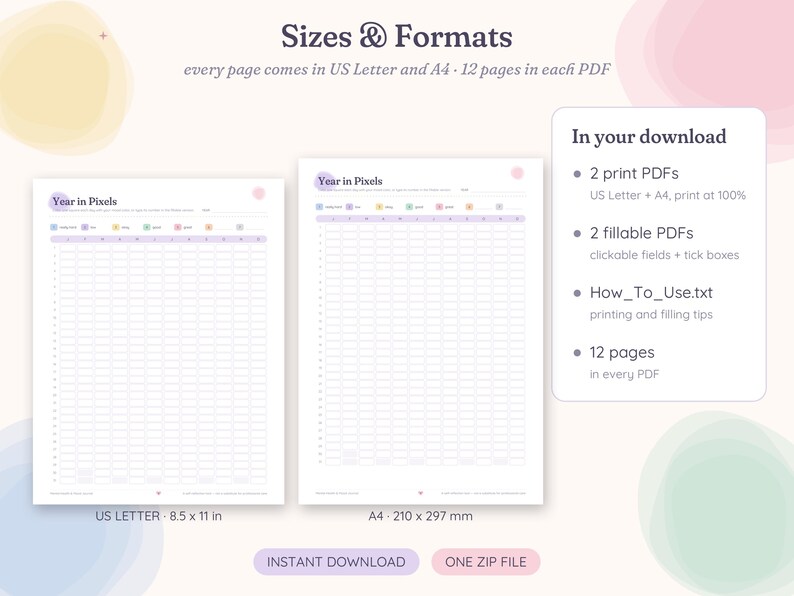Click the heart icon in US Letter page footer
Viewport: 794px width, 596px height.
coord(158,493)
